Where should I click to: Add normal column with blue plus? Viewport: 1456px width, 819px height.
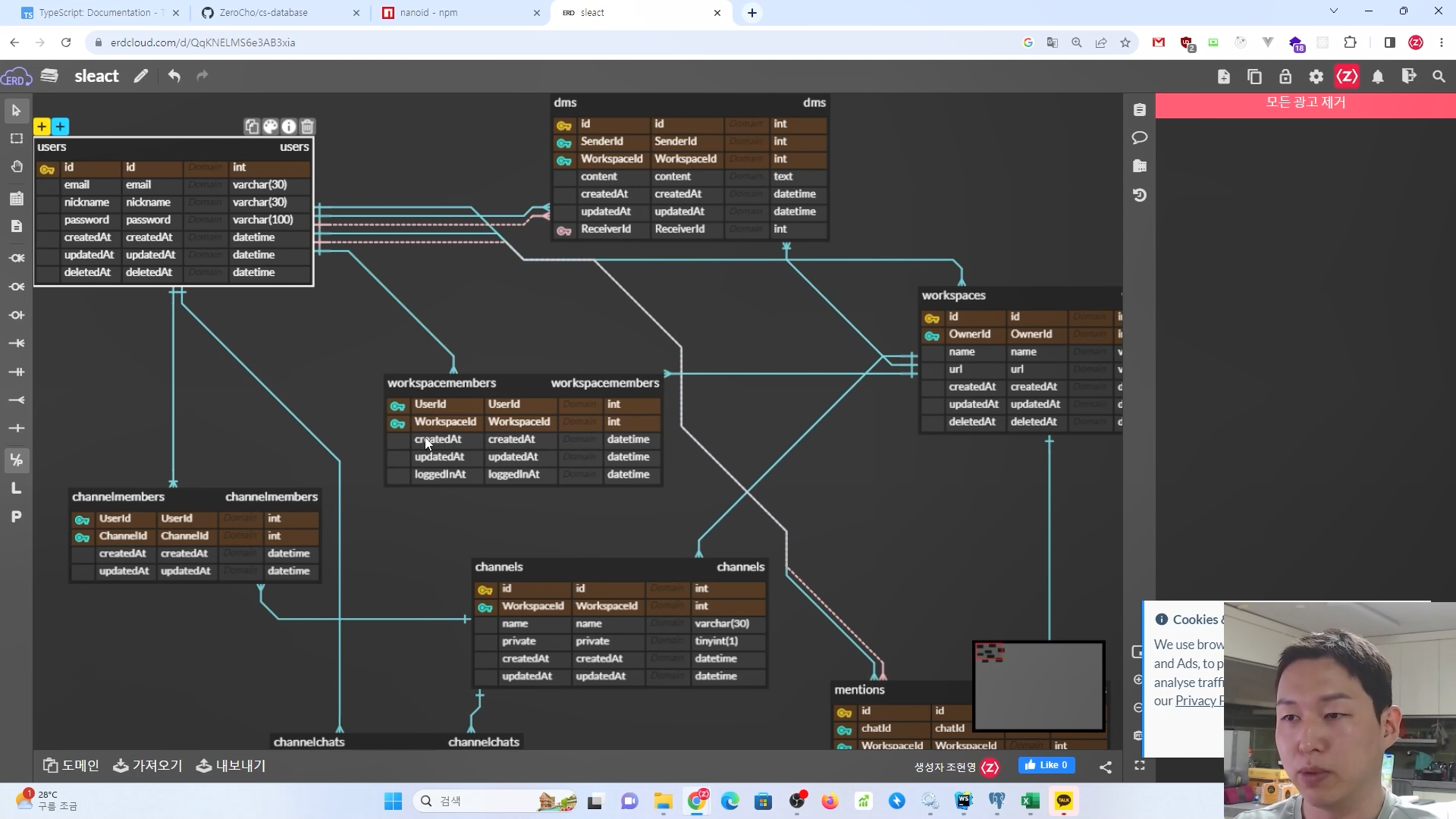coord(61,127)
